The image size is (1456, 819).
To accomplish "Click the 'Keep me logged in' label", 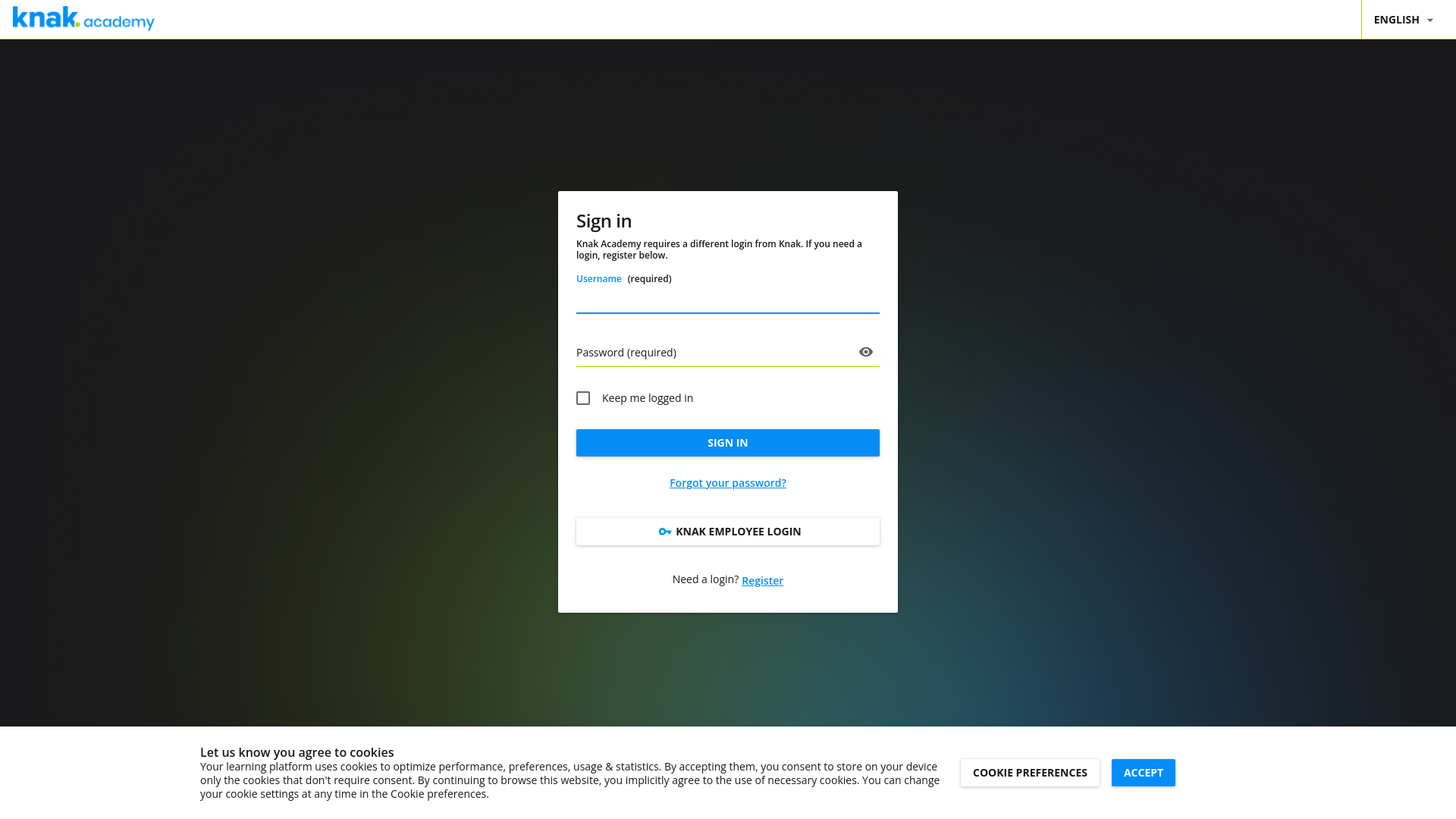I will 648,398.
